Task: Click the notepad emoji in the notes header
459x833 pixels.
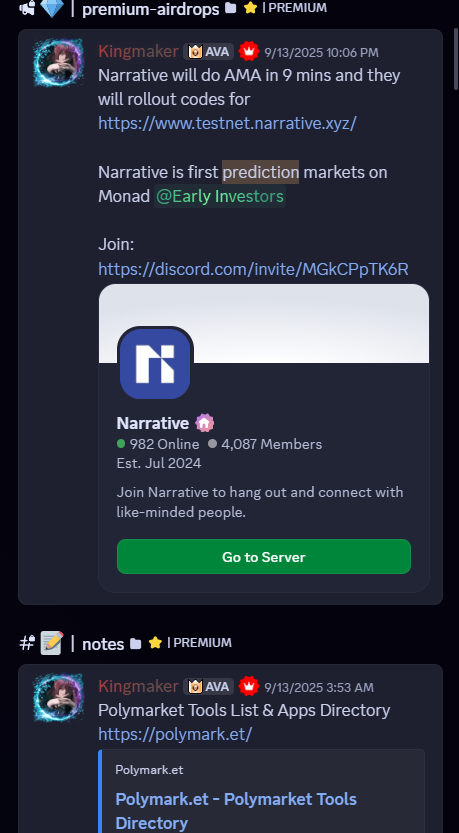Action: 52,643
